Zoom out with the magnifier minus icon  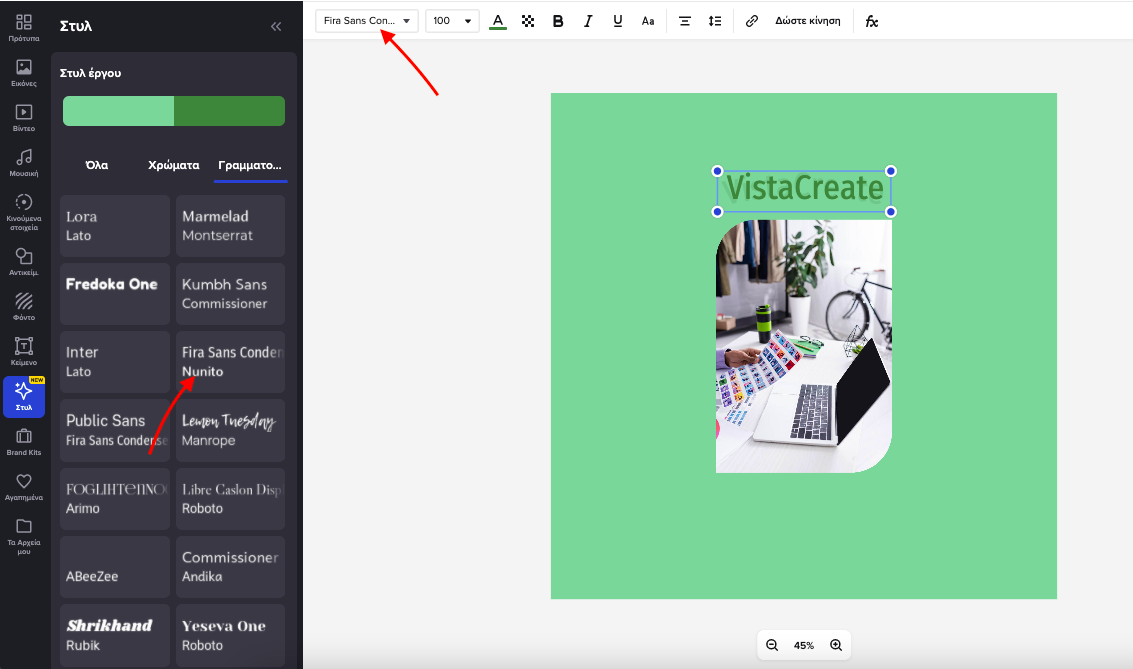pyautogui.click(x=772, y=645)
